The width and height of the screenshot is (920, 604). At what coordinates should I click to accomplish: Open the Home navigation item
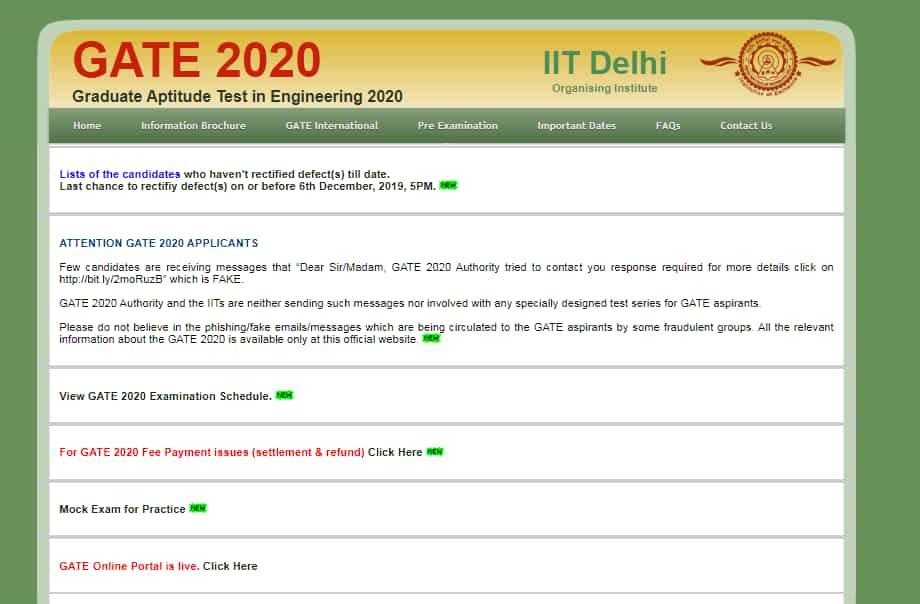coord(87,125)
